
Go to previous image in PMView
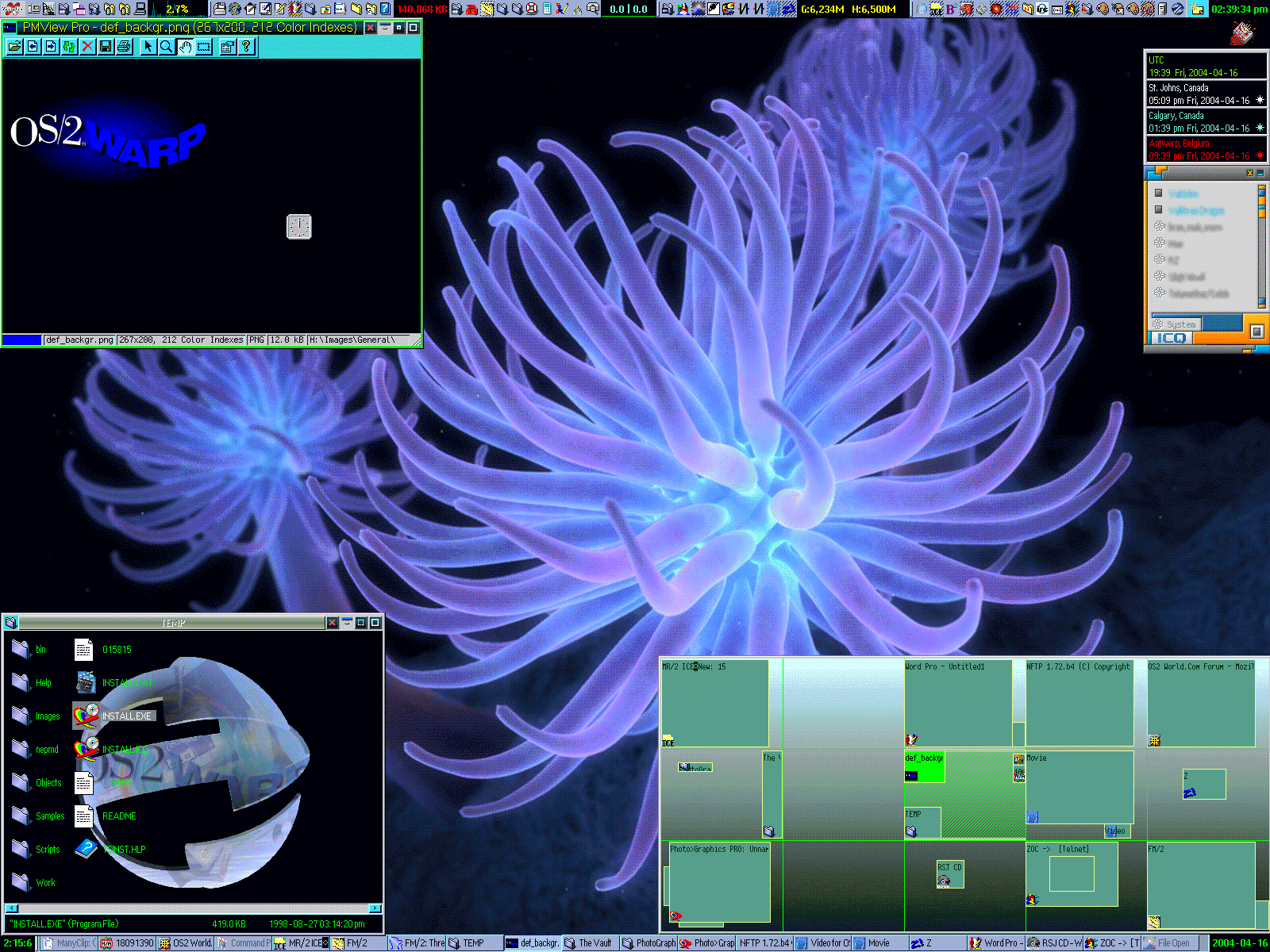pyautogui.click(x=33, y=47)
